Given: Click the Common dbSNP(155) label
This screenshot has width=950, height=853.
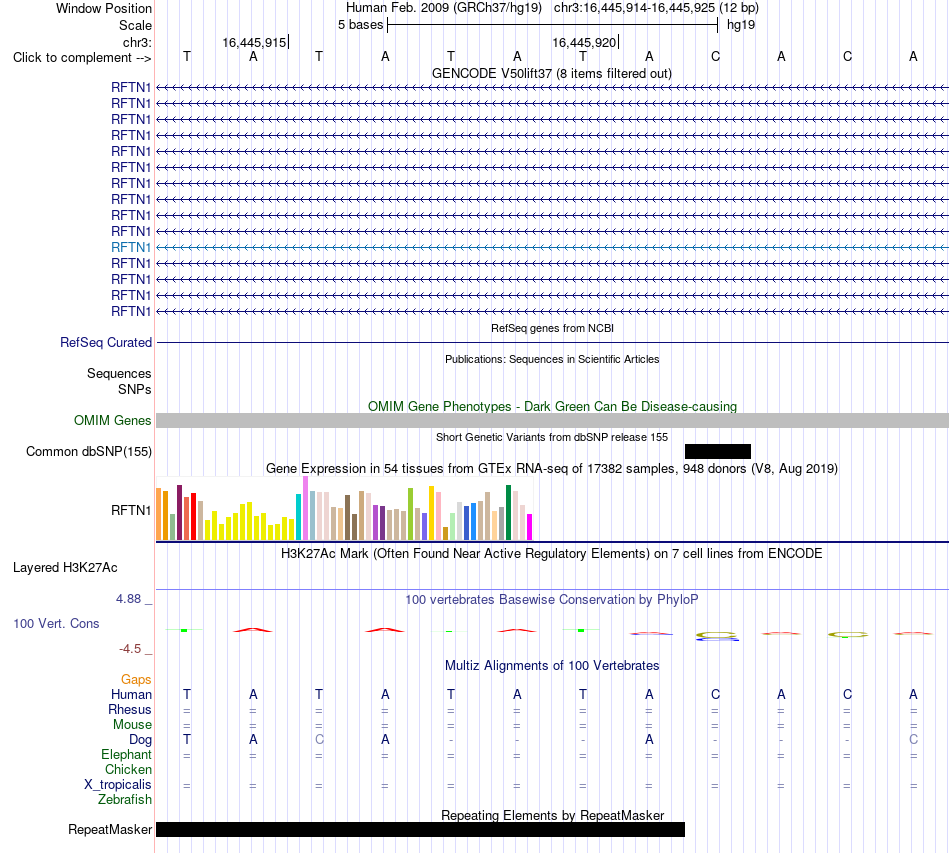Looking at the screenshot, I should [88, 451].
